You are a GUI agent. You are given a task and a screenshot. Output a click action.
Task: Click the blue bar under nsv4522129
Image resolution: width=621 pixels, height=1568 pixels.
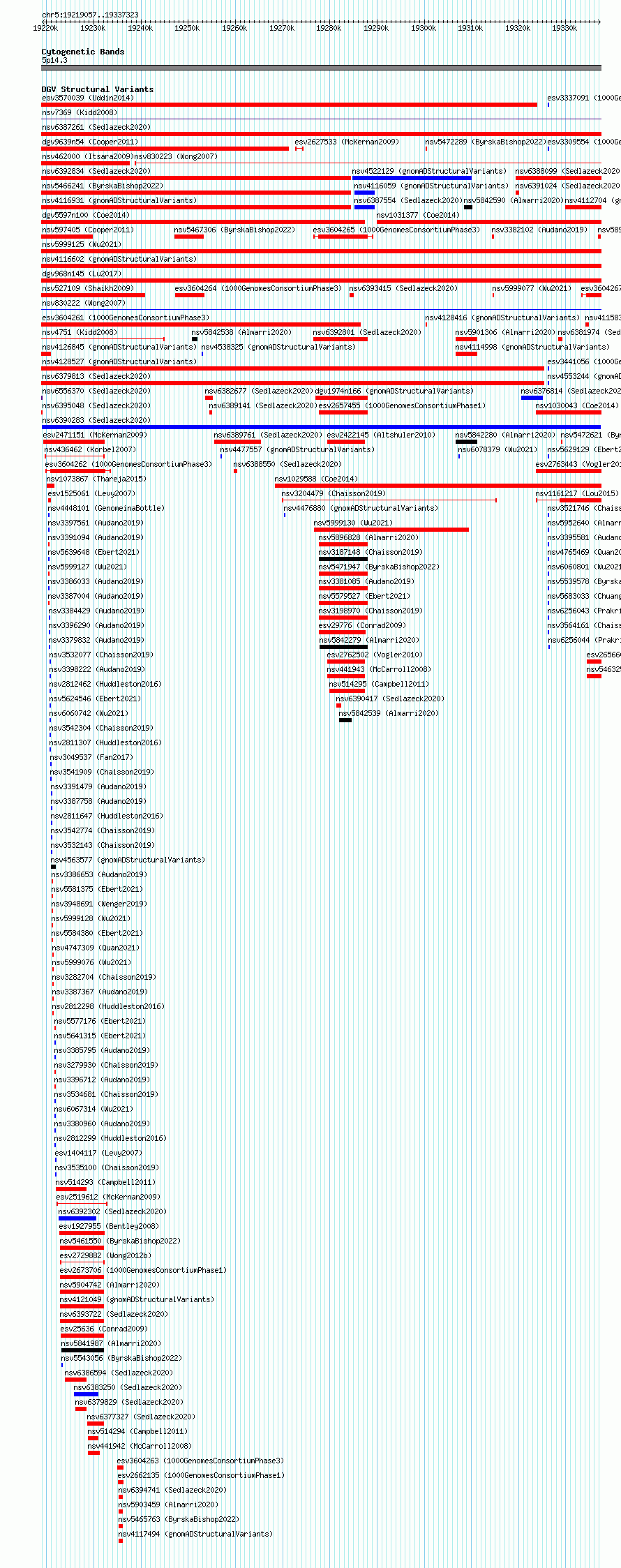click(412, 178)
